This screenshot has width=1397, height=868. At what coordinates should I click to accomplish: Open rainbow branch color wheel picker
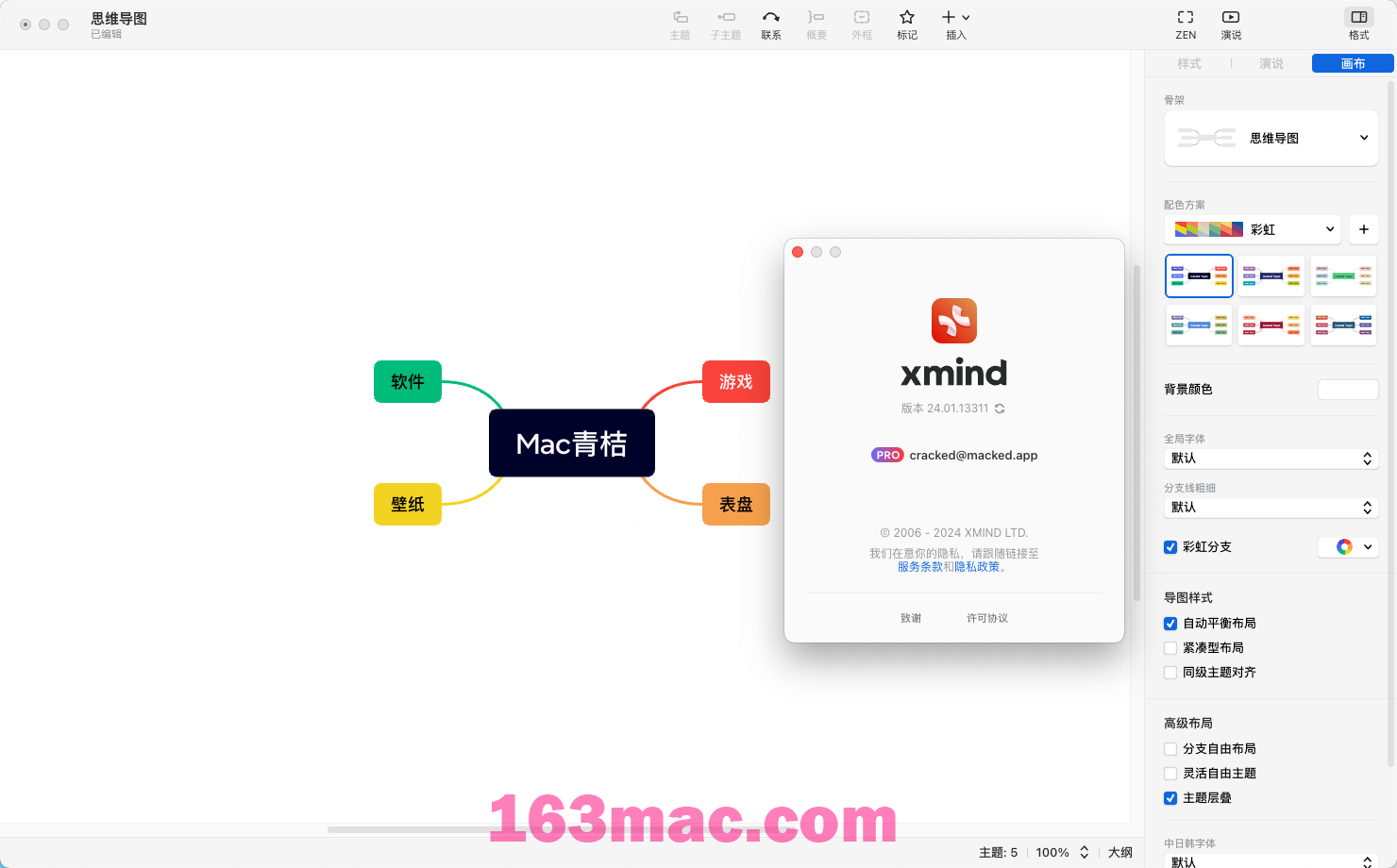coord(1344,546)
